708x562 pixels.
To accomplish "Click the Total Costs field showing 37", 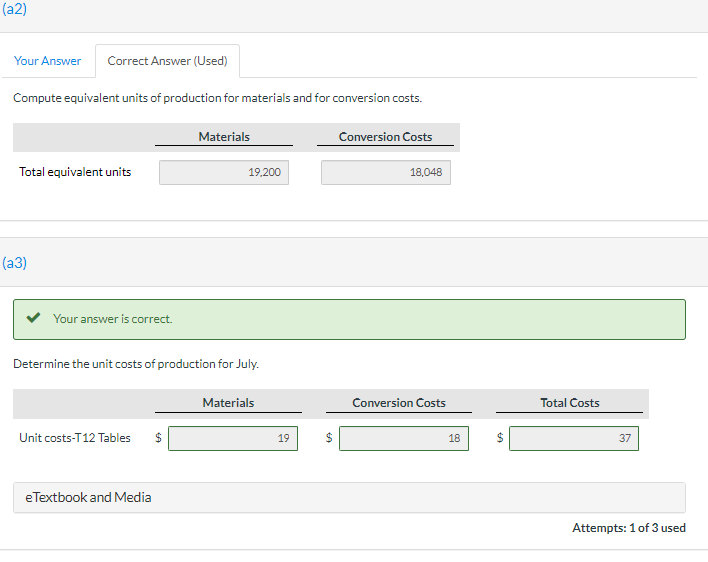I will pyautogui.click(x=573, y=438).
